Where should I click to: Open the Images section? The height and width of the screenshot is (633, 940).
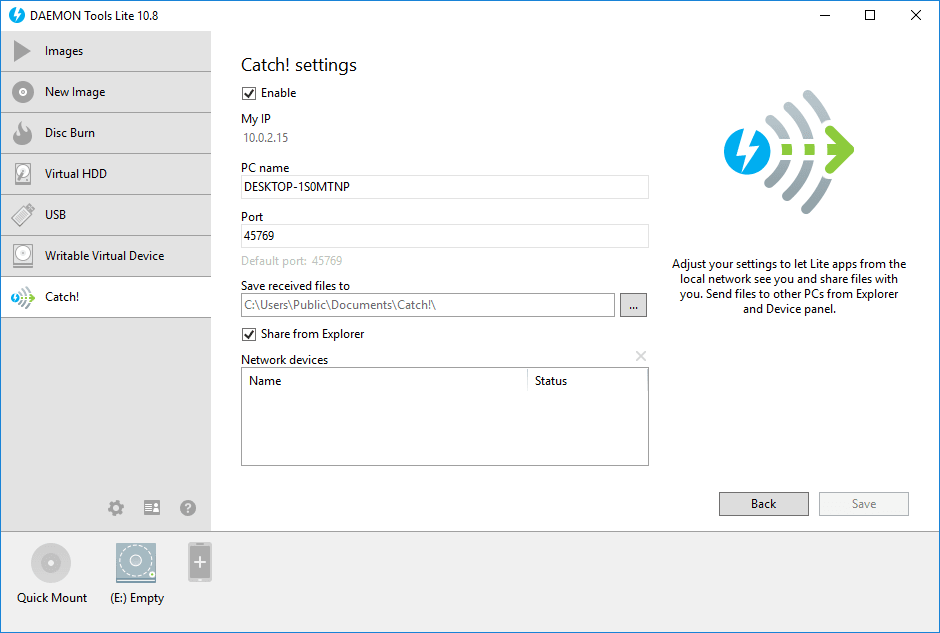tap(106, 51)
